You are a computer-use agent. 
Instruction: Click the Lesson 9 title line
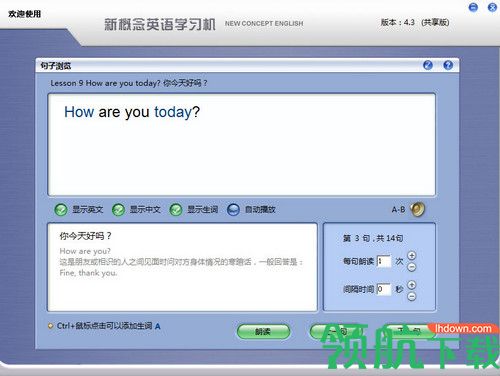point(129,83)
